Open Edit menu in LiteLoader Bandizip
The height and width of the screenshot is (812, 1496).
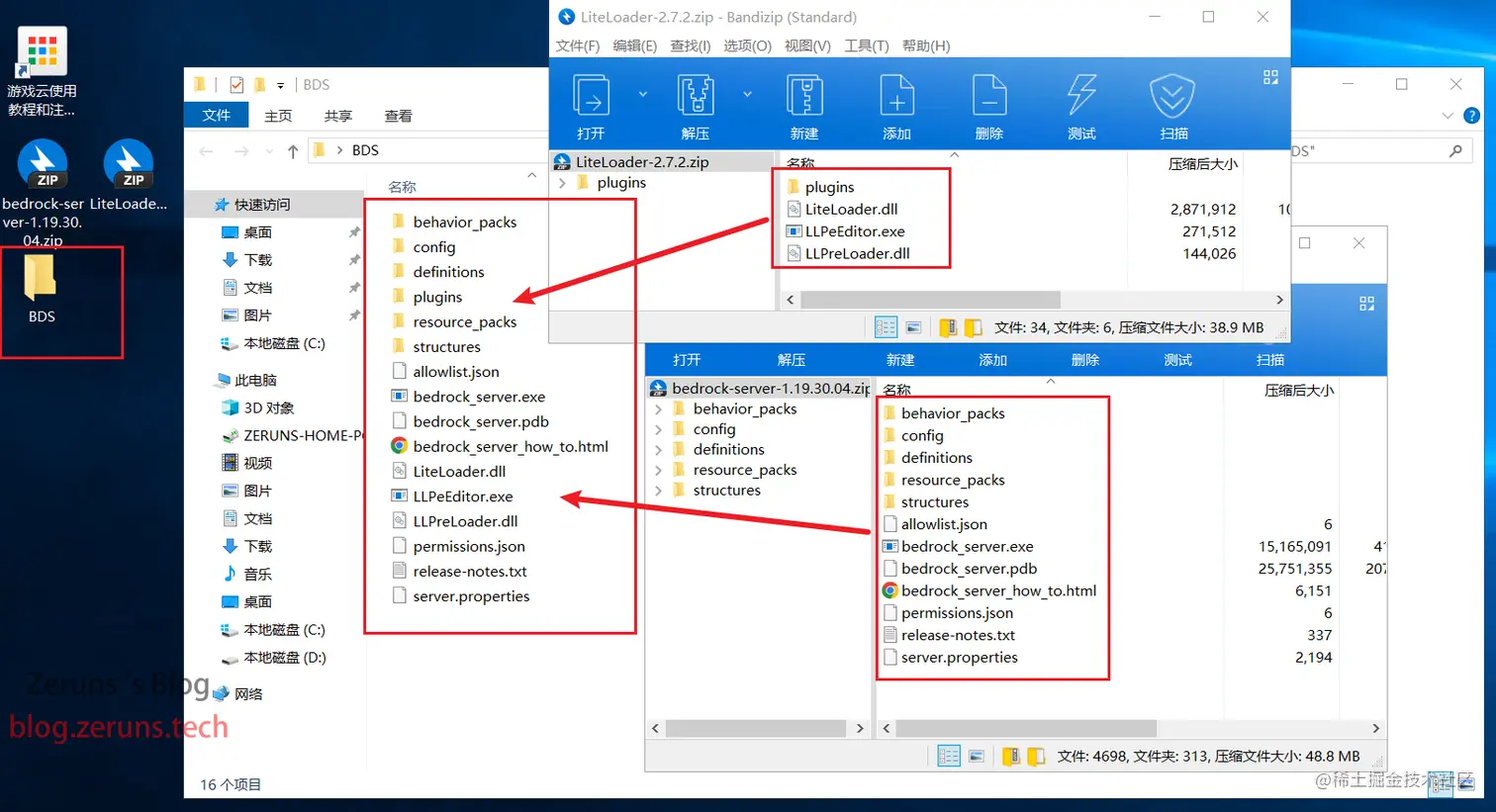click(x=635, y=45)
